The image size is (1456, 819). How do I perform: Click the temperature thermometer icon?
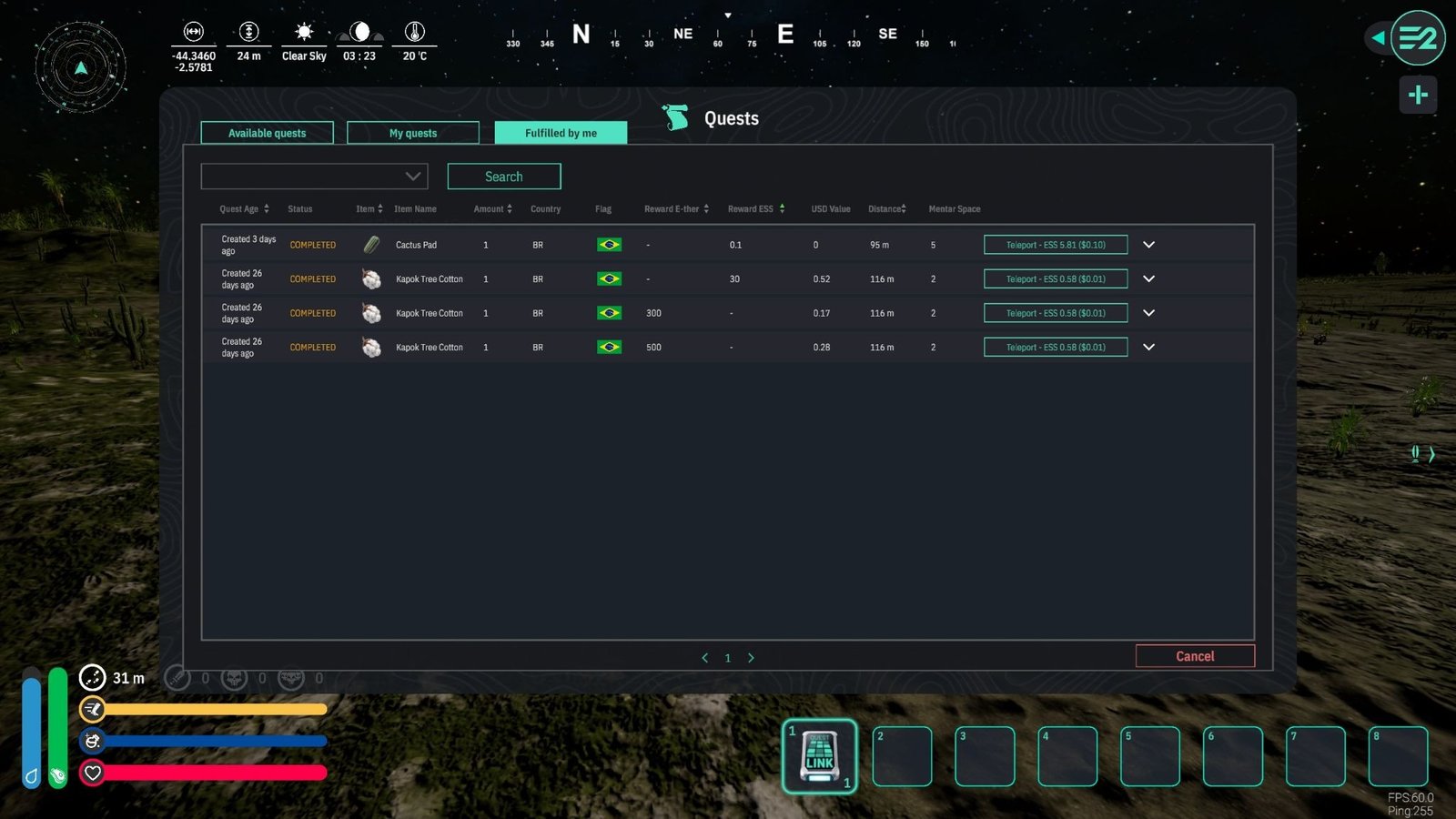pyautogui.click(x=414, y=33)
